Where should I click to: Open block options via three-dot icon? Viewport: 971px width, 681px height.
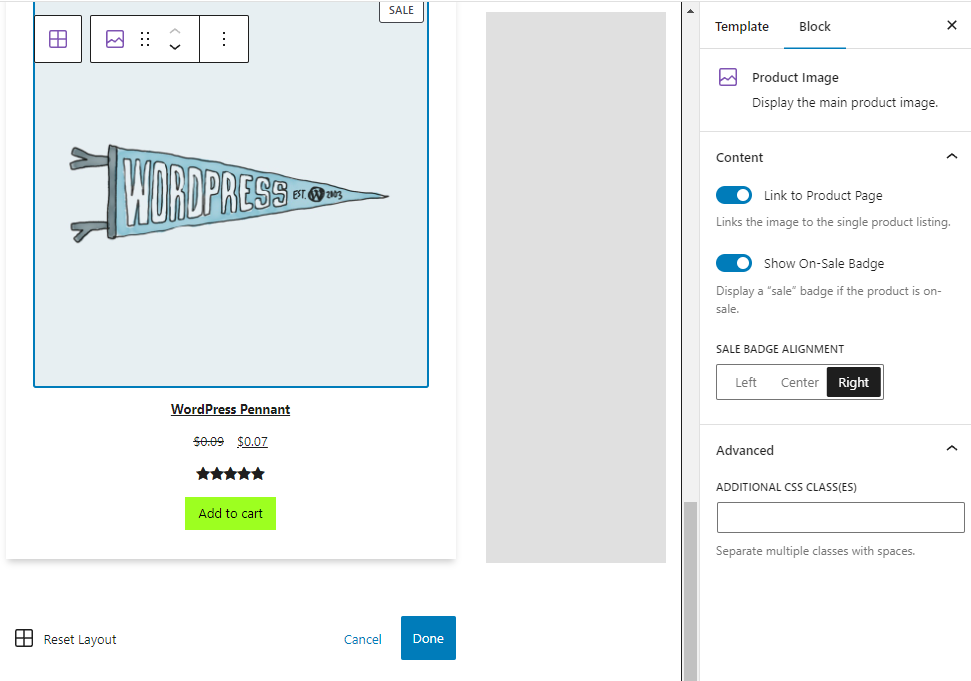223,39
